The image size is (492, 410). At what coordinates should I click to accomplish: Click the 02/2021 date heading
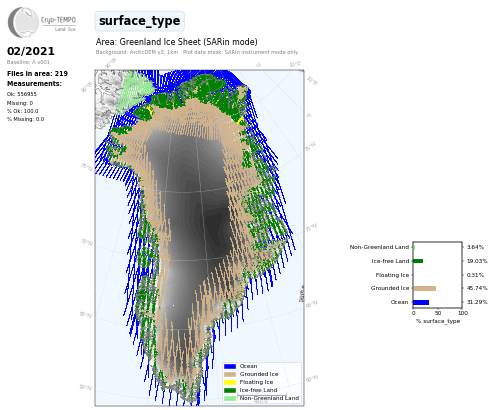click(x=31, y=51)
